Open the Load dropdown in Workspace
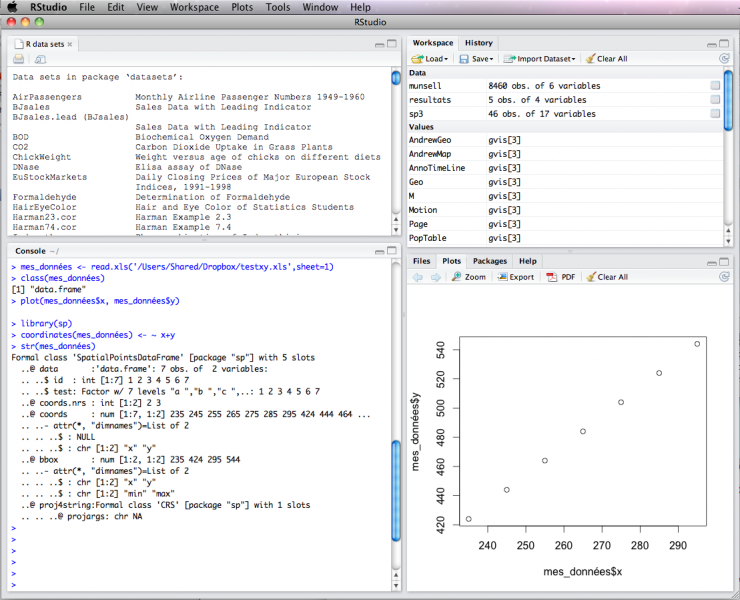This screenshot has height=600, width=740. coord(430,59)
